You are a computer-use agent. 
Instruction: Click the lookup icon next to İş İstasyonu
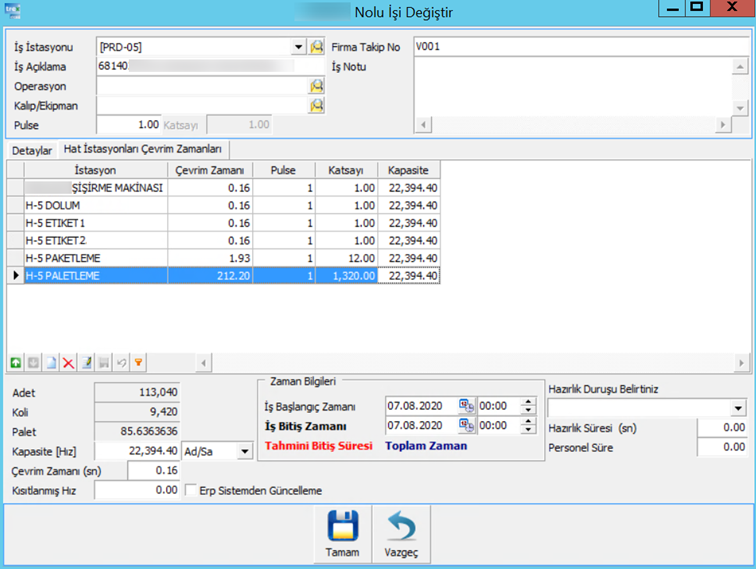317,47
